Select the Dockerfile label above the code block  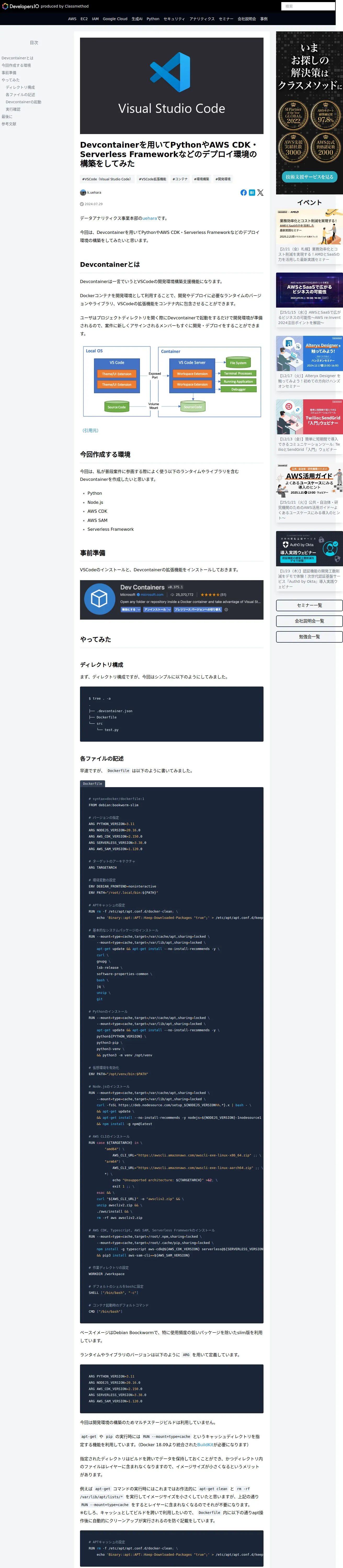tap(93, 783)
